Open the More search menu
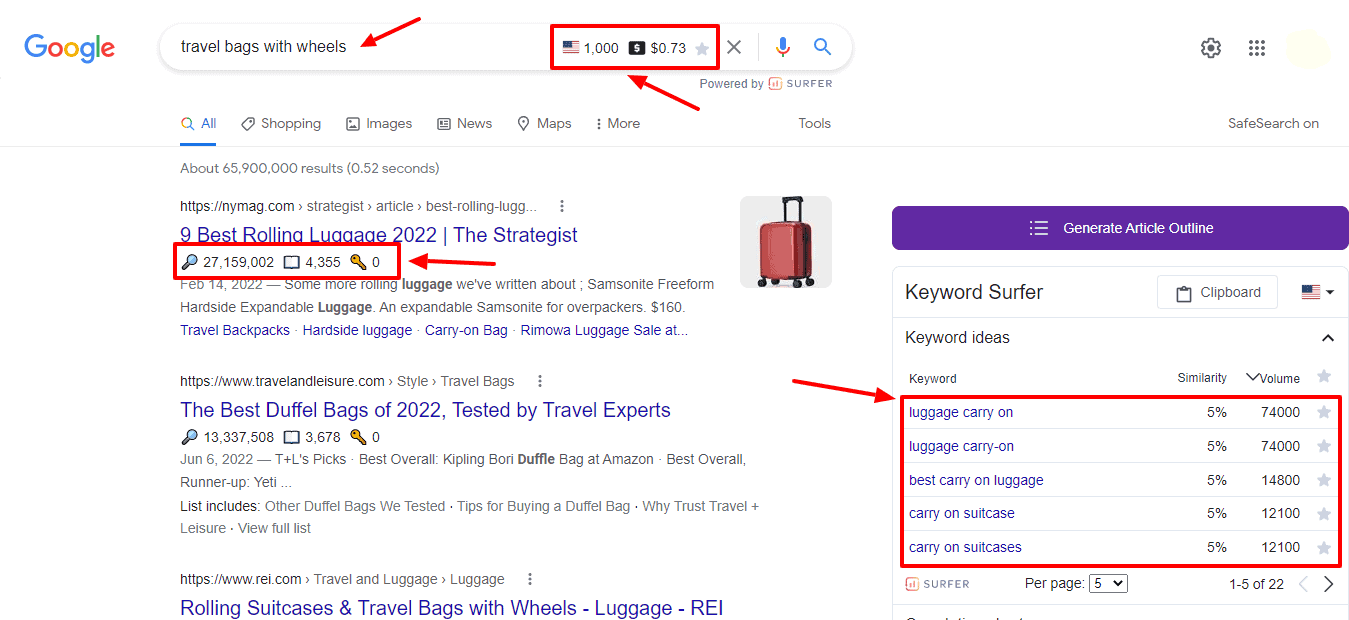Image resolution: width=1349 pixels, height=620 pixels. coord(617,124)
